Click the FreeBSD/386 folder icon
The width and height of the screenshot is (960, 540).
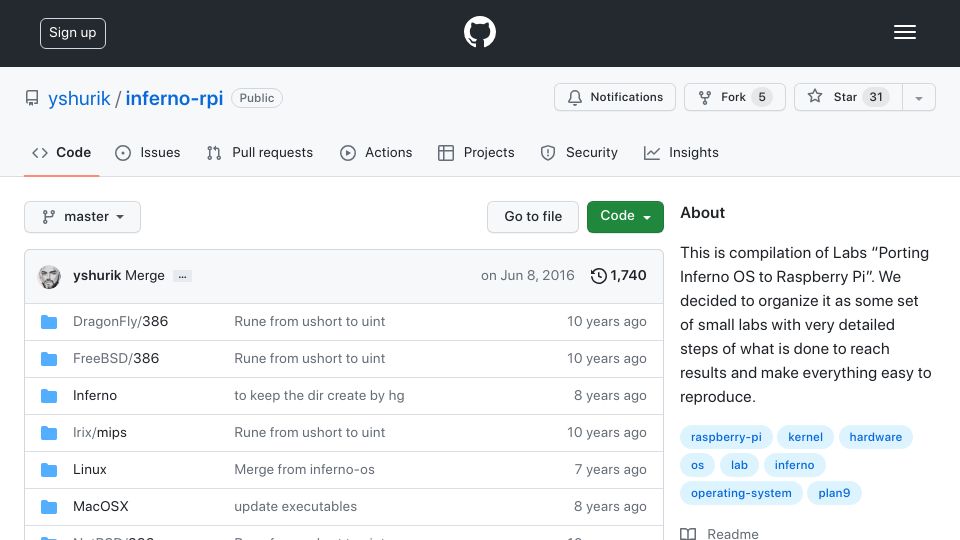49,359
